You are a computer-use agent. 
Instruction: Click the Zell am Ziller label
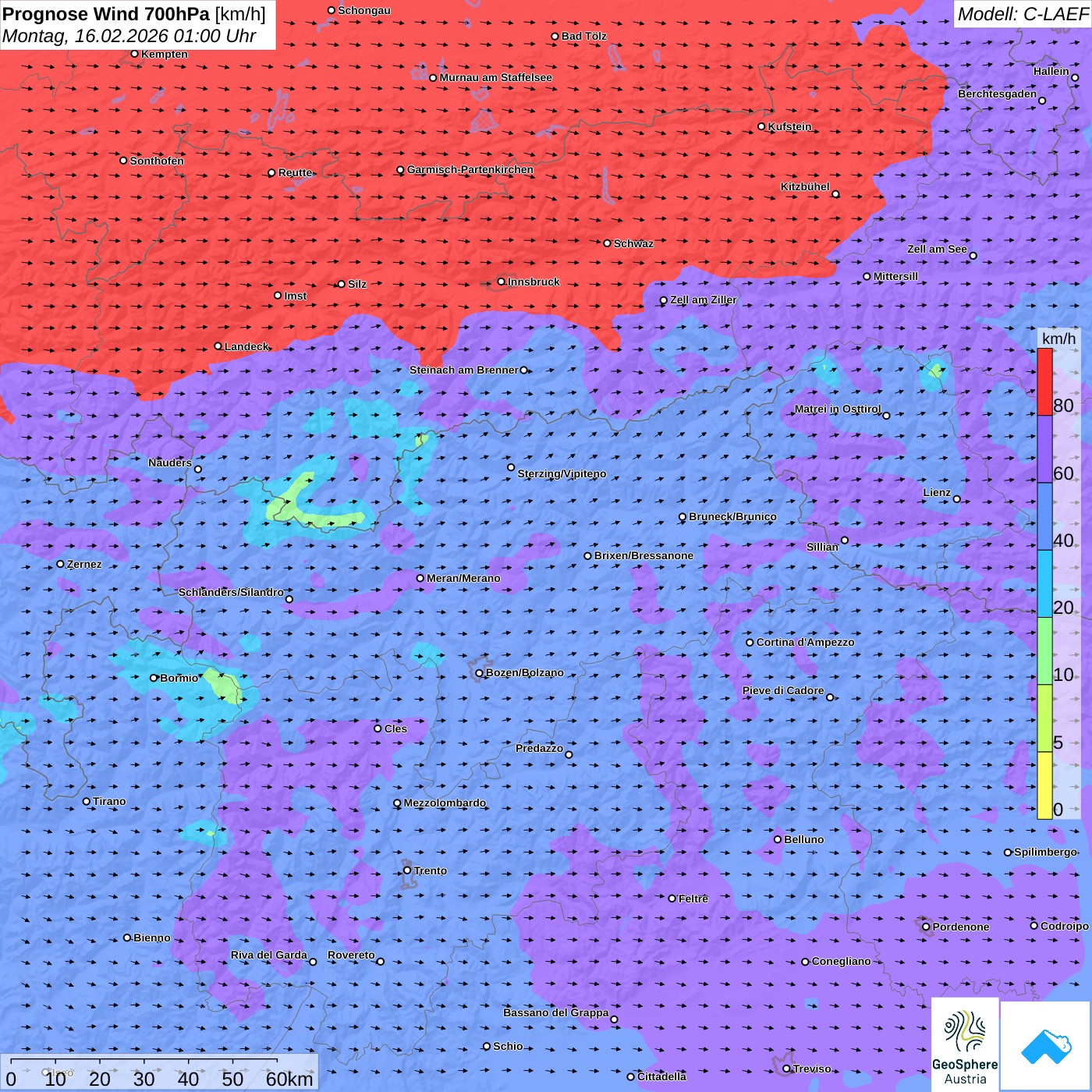pos(703,300)
